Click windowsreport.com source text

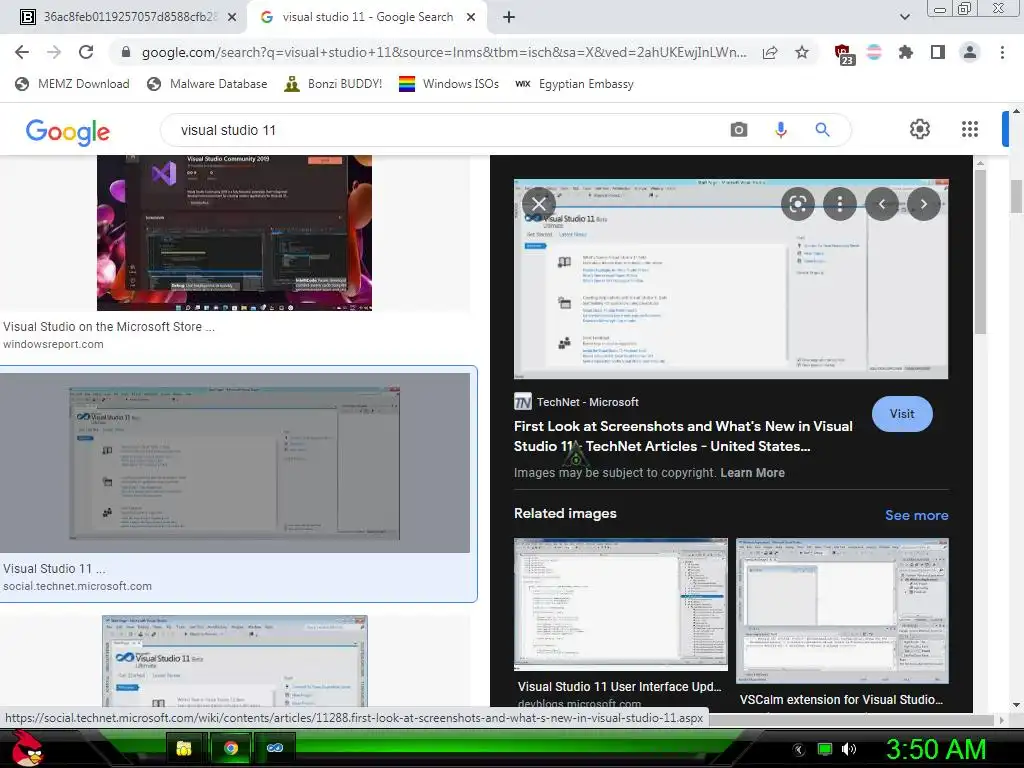click(53, 344)
